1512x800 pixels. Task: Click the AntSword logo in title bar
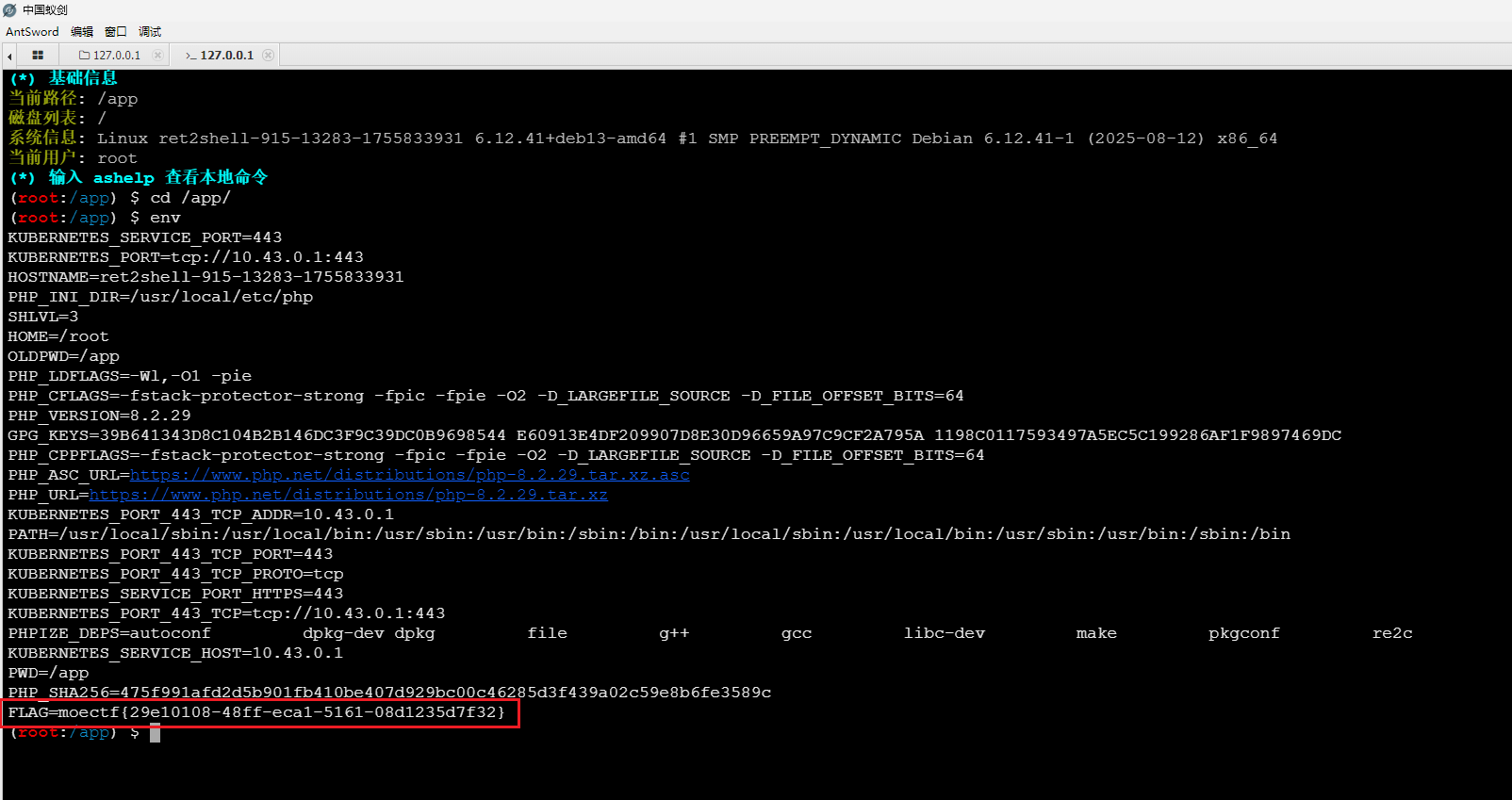click(x=10, y=10)
